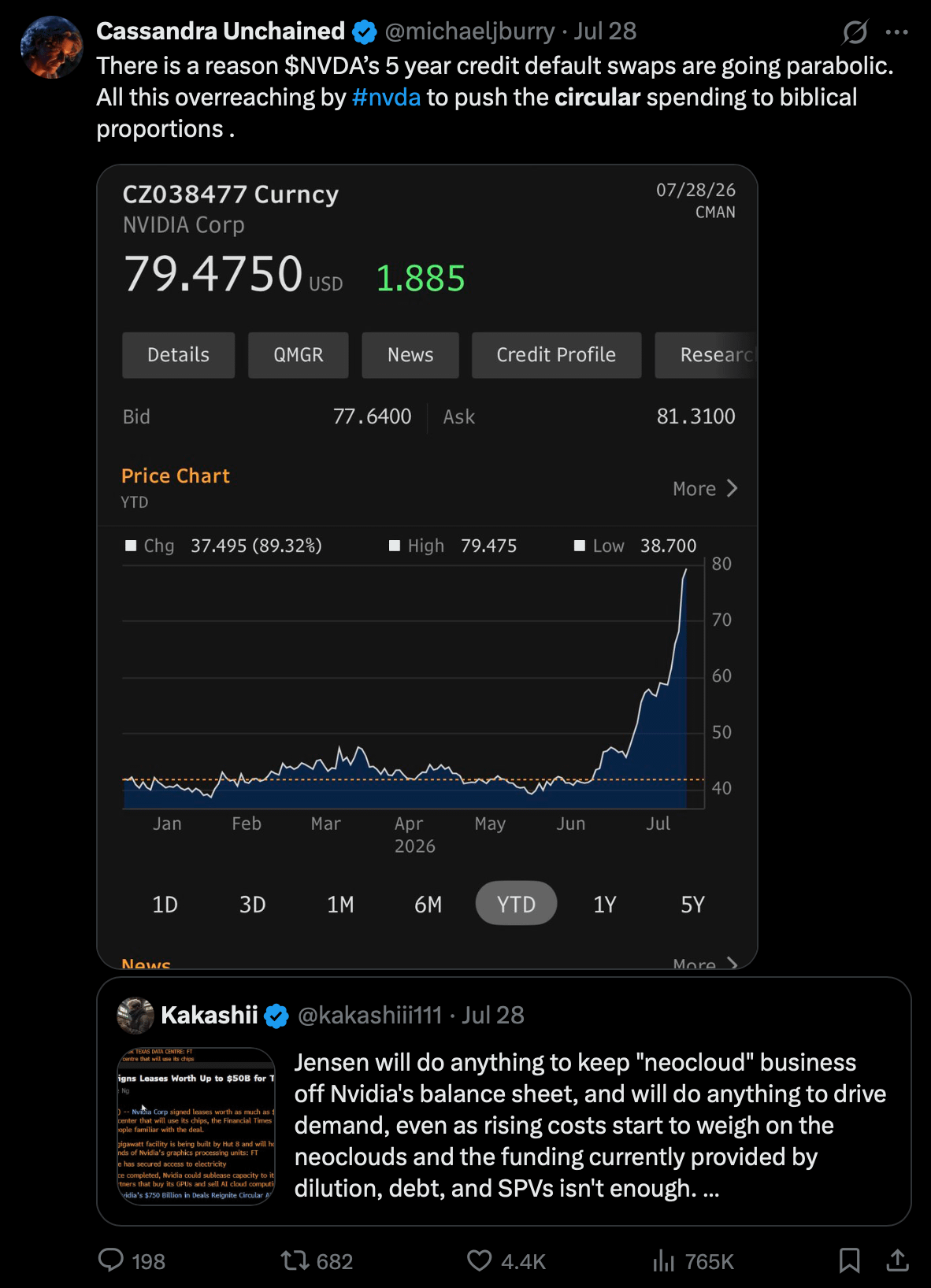This screenshot has width=931, height=1288.
Task: Select the 1D chart range
Action: point(165,904)
